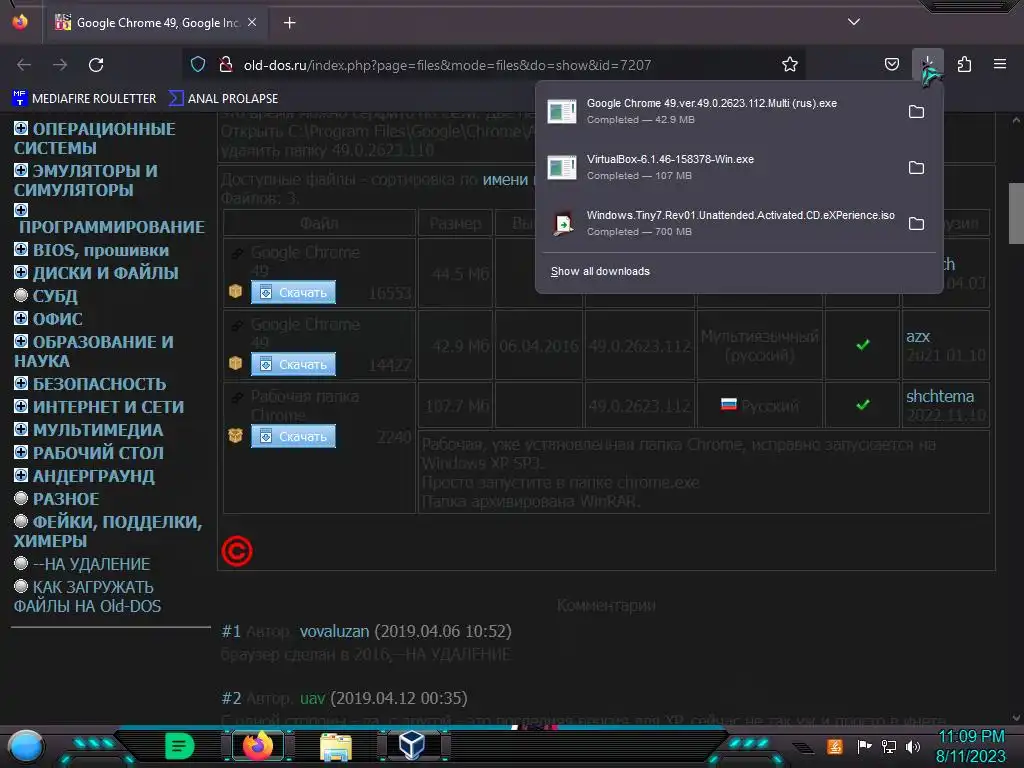This screenshot has width=1024, height=768.
Task: Open volume control in system tray
Action: pyautogui.click(x=913, y=746)
